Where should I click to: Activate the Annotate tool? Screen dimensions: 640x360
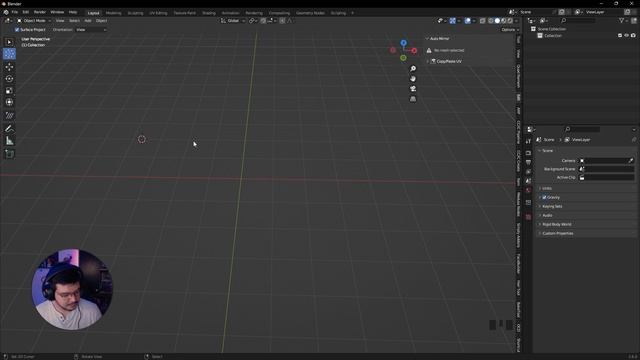point(9,129)
